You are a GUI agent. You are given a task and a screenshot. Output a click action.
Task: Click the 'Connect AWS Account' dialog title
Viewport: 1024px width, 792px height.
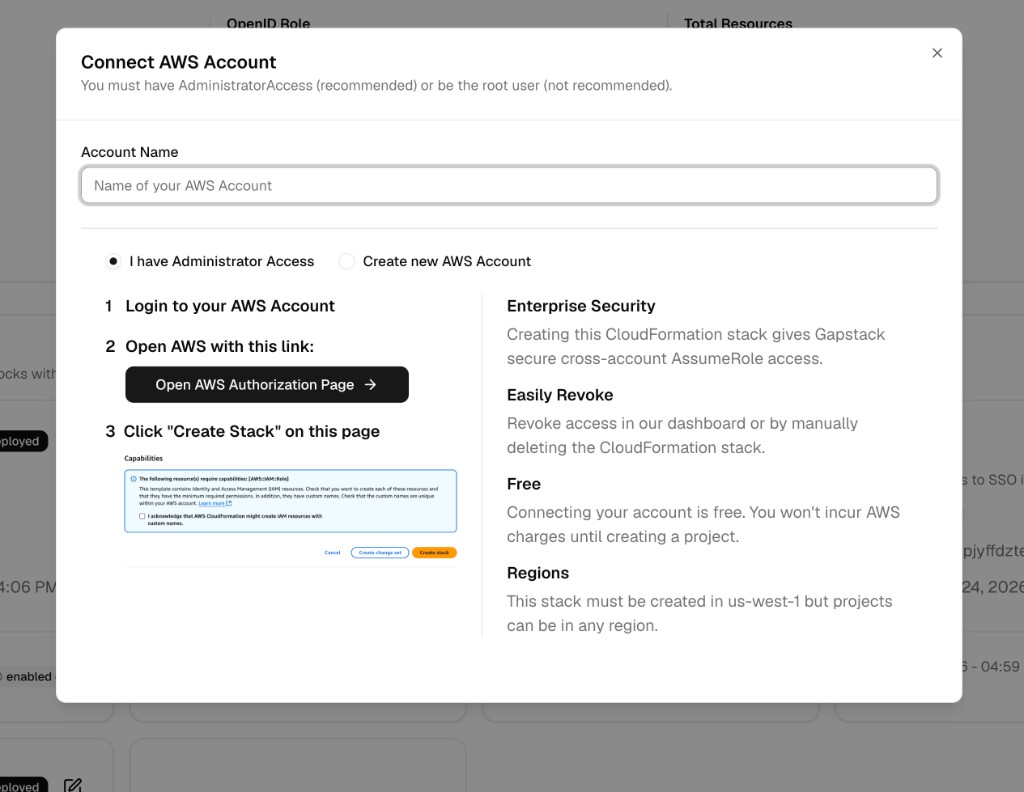tap(178, 62)
